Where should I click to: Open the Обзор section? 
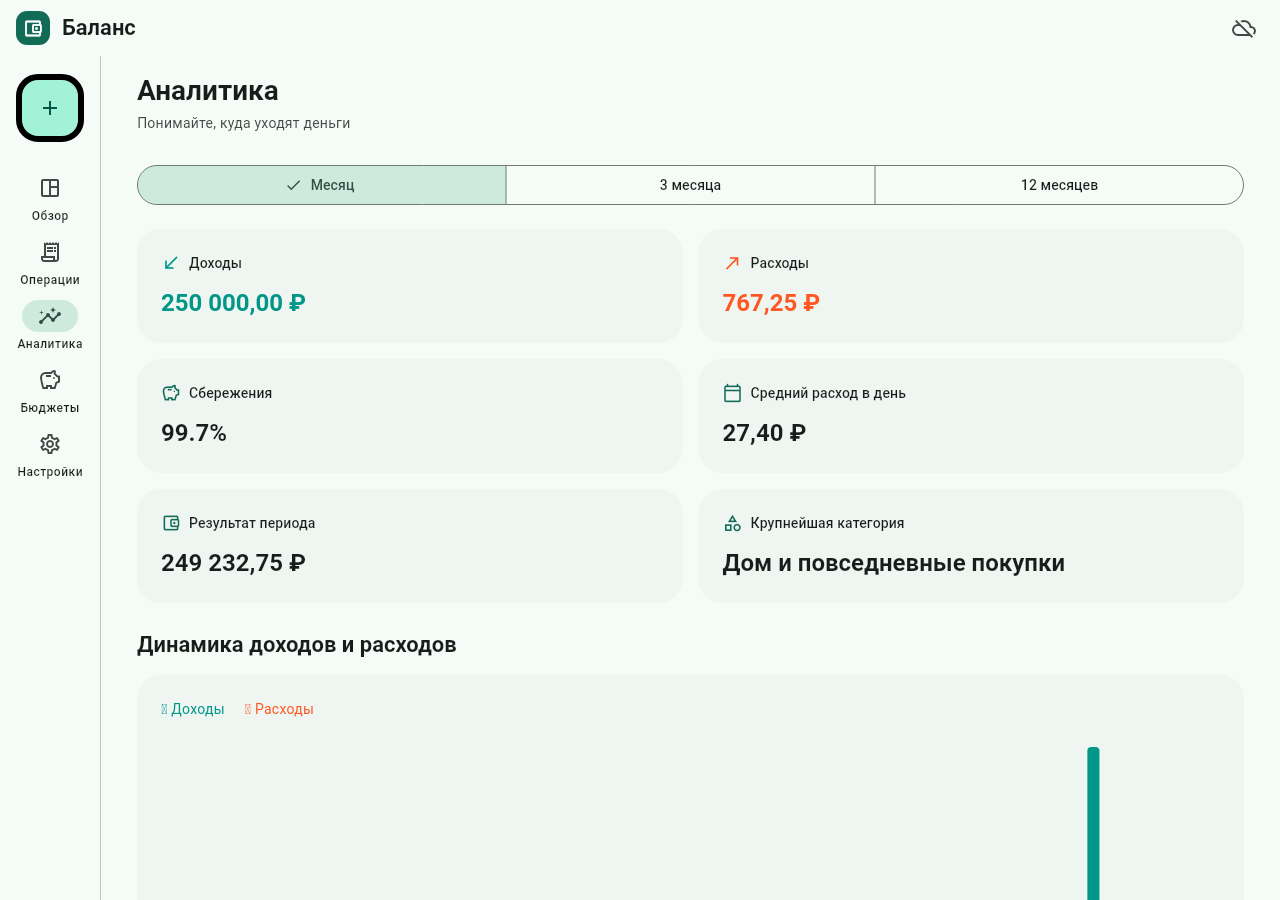(x=50, y=200)
